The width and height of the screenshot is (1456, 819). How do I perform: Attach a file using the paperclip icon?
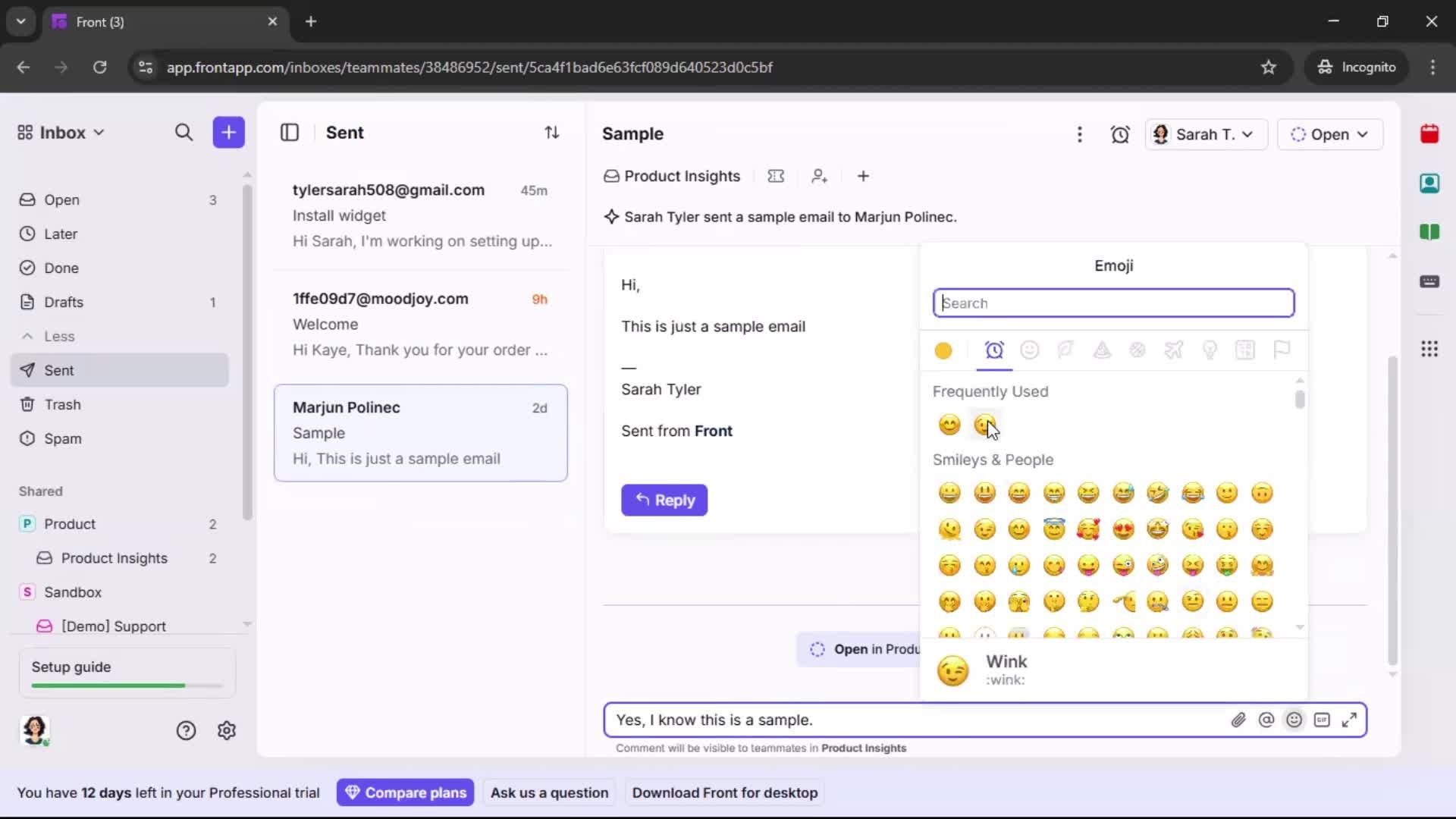[1239, 720]
